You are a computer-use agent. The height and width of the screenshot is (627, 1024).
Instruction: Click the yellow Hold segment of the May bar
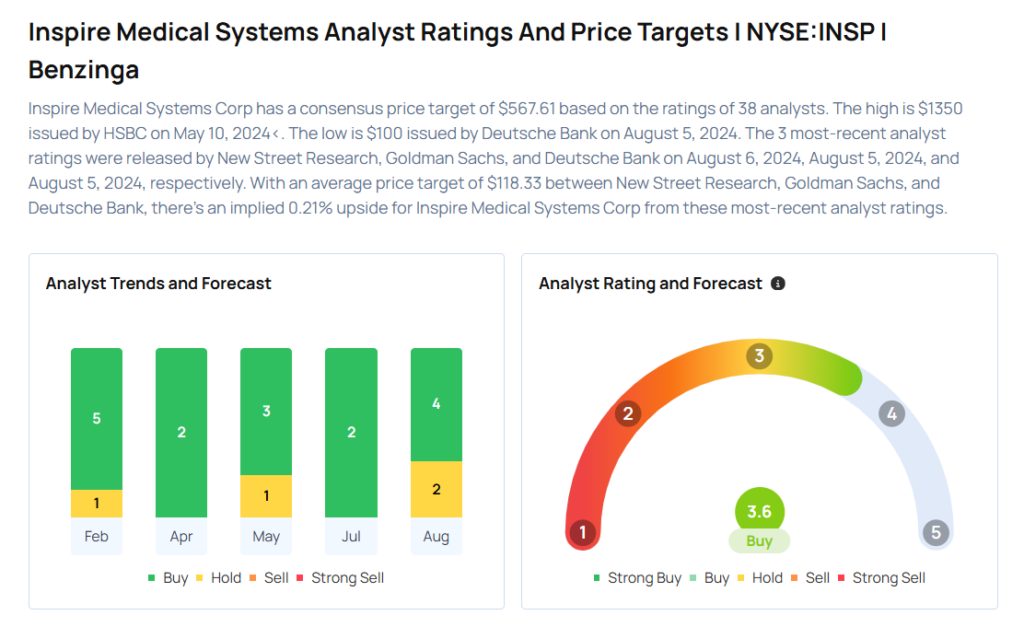coord(266,496)
